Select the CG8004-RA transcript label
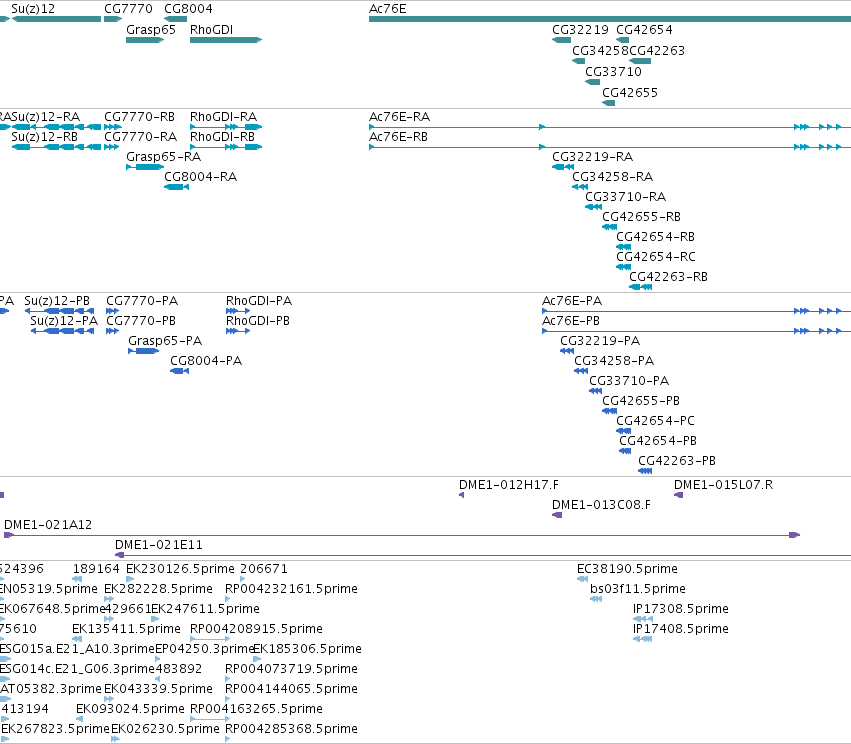This screenshot has height=744, width=851. (x=200, y=177)
